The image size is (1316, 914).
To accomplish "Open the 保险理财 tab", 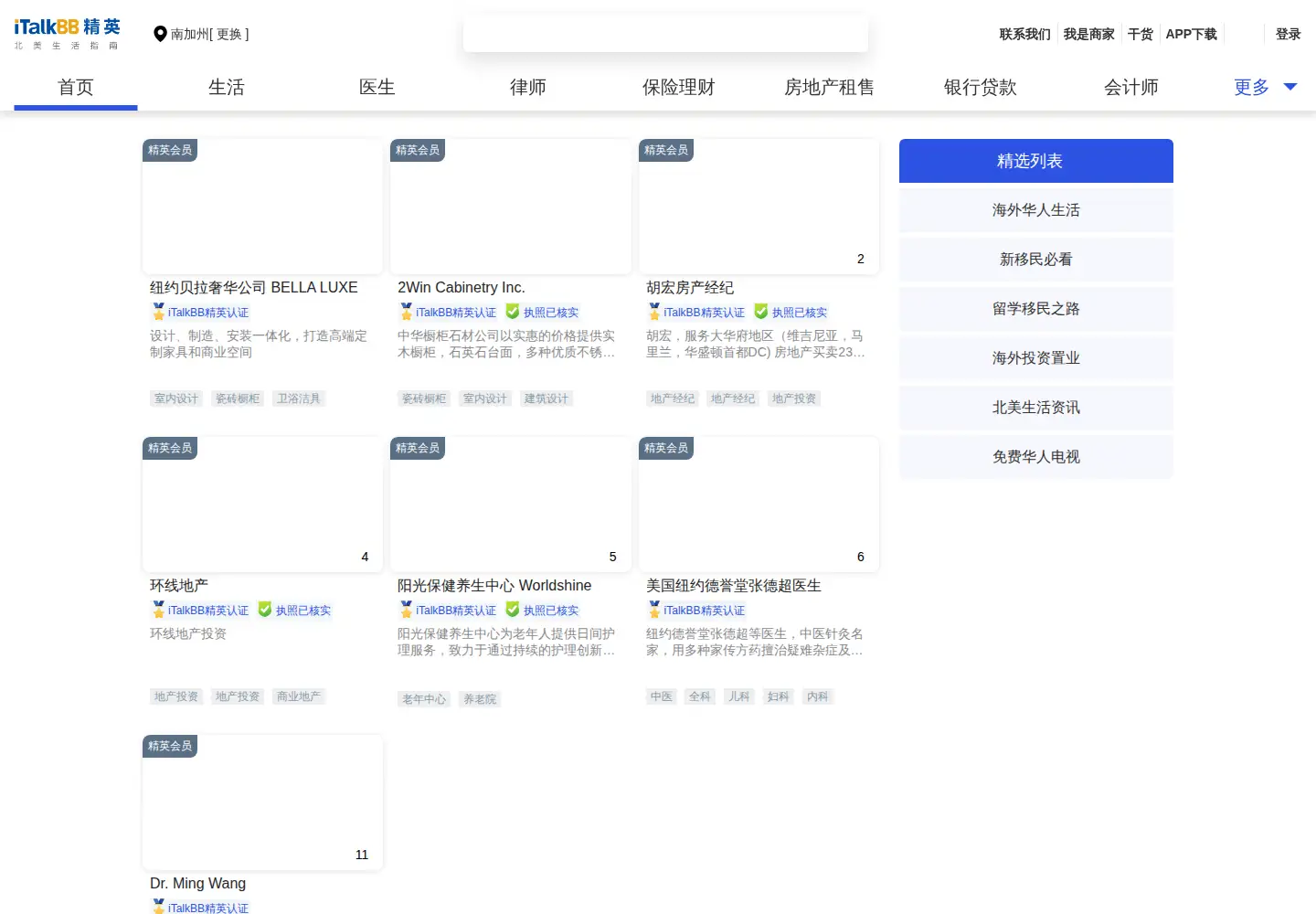I will 679,87.
